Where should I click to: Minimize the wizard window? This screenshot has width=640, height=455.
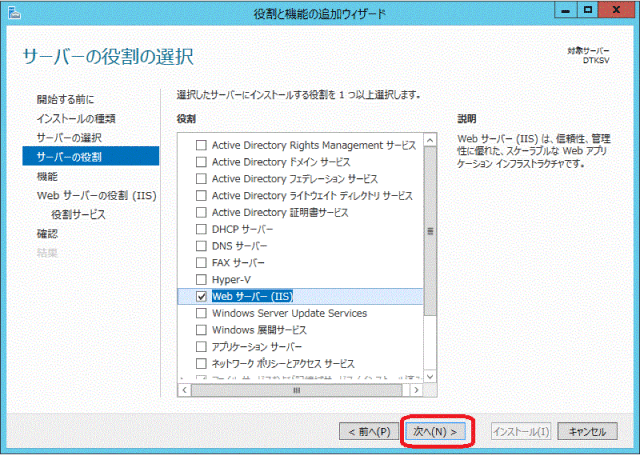(566, 11)
